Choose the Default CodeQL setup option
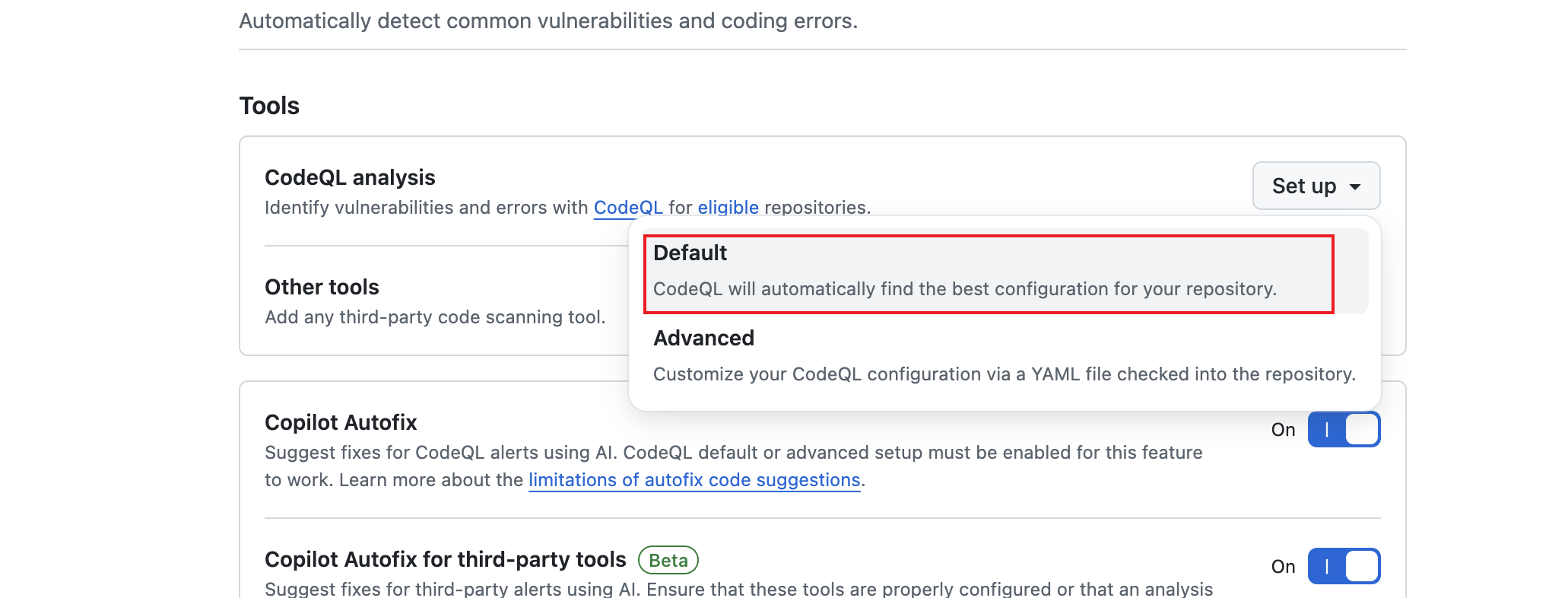 989,272
